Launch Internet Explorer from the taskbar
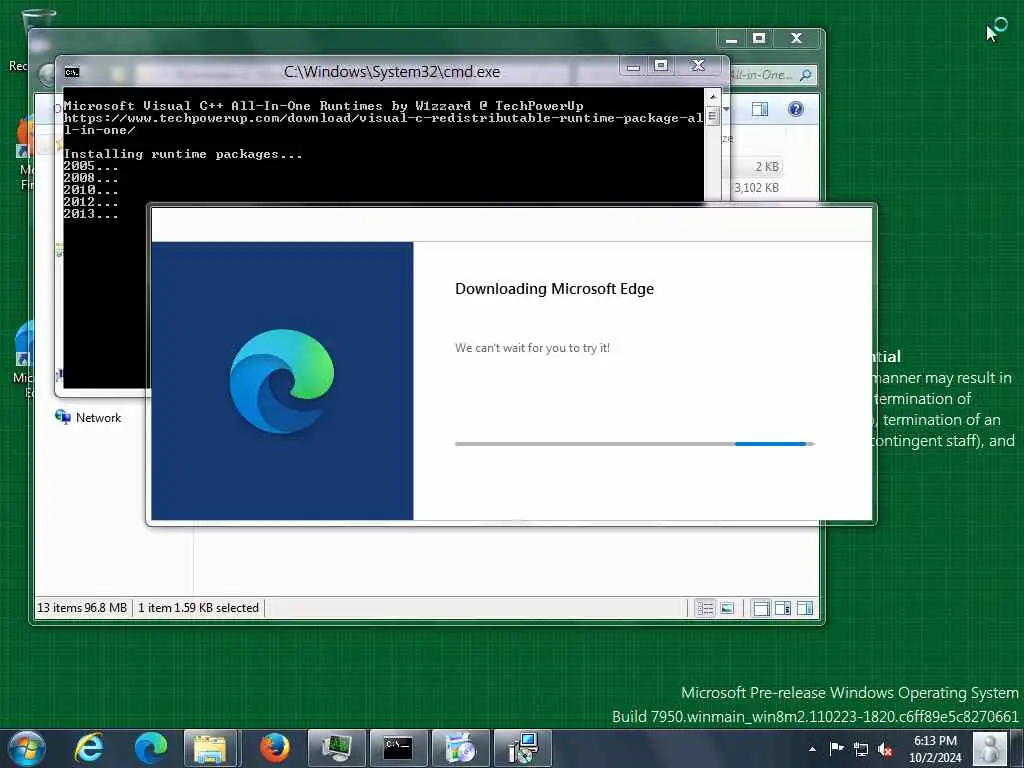Screen dimensions: 1024x768 point(89,748)
